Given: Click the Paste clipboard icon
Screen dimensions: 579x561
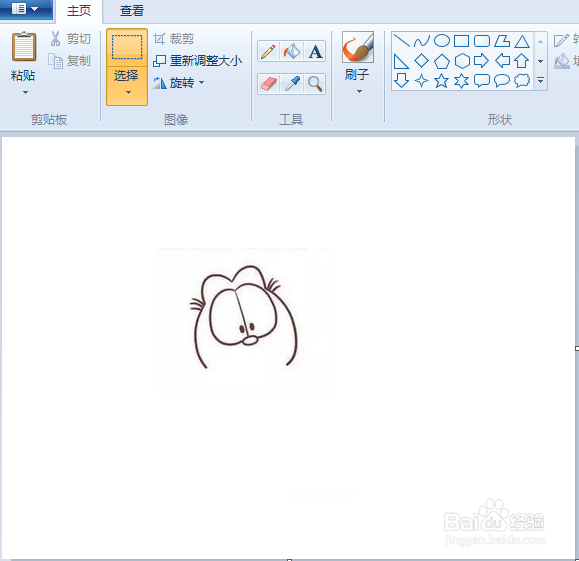Looking at the screenshot, I should (x=24, y=47).
